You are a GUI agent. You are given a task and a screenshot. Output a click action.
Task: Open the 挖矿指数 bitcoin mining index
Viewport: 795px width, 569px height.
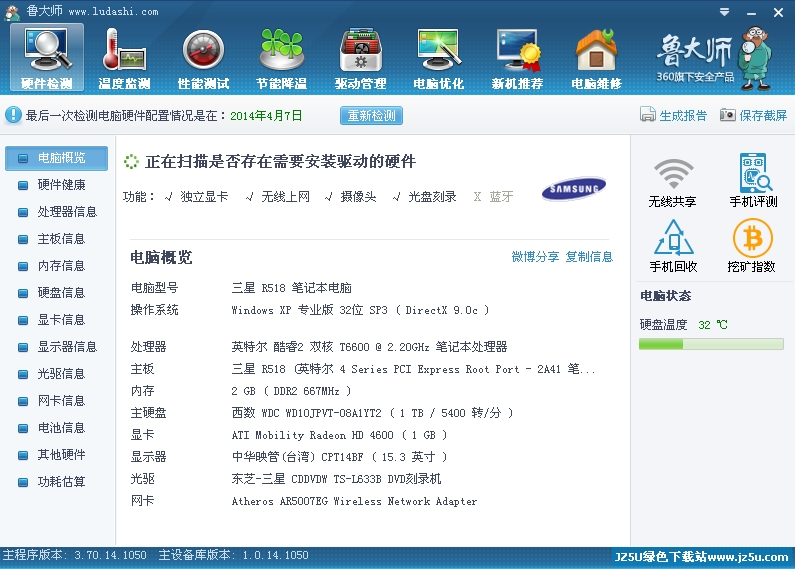point(752,246)
